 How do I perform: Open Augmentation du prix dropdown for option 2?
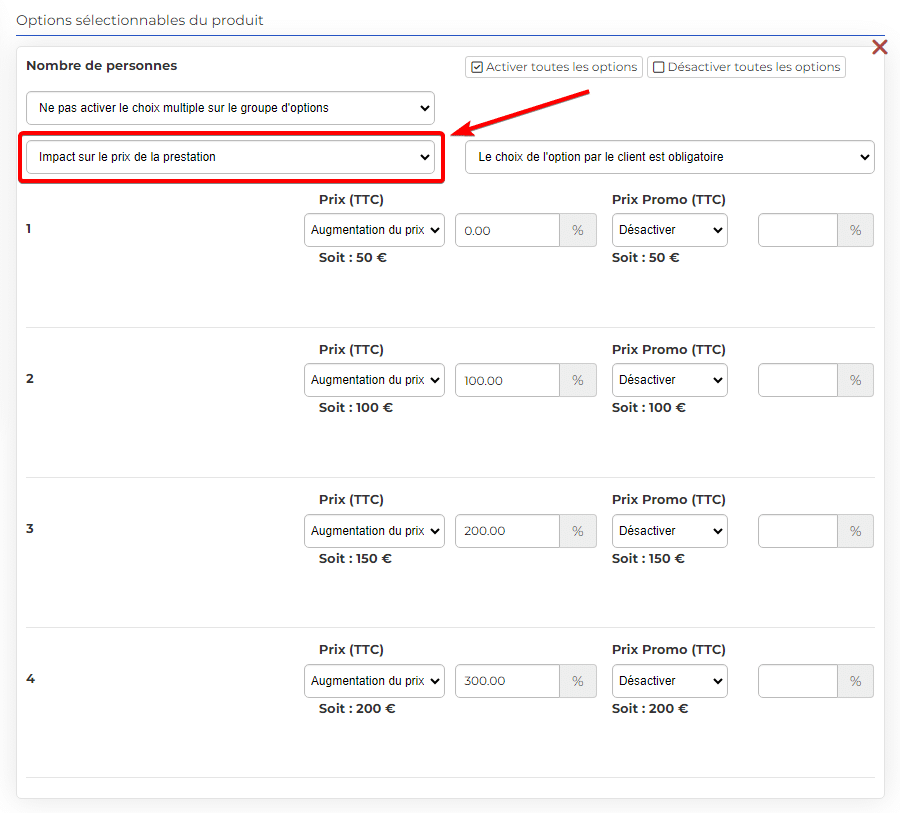[x=374, y=380]
